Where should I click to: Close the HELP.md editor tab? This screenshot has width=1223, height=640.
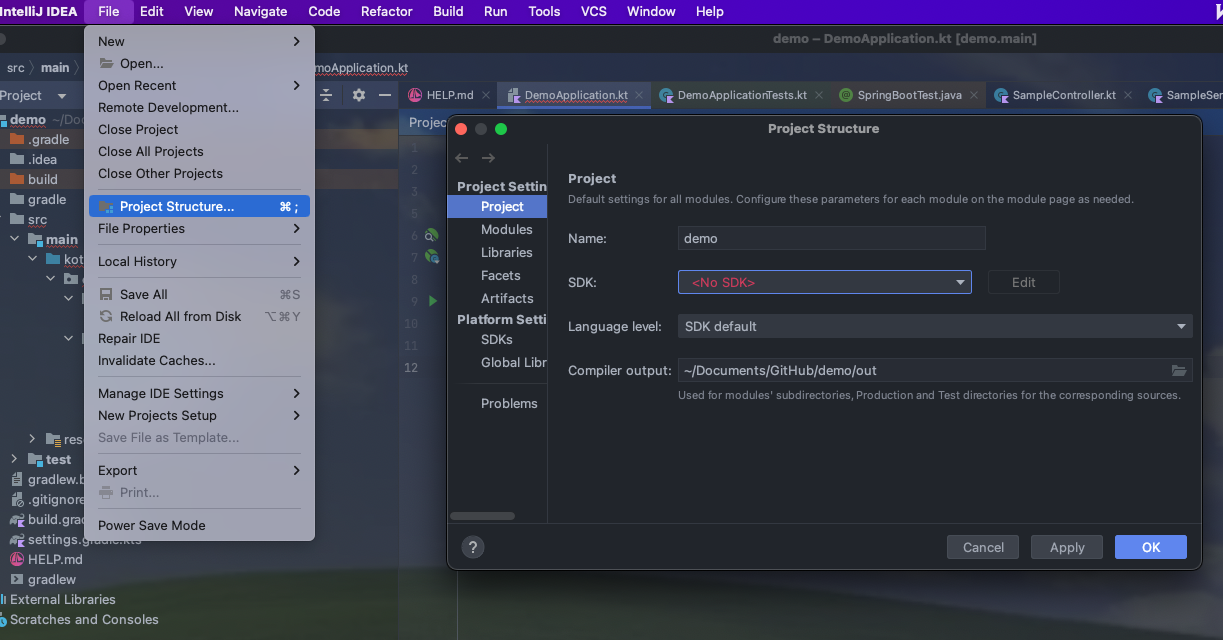[x=486, y=95]
